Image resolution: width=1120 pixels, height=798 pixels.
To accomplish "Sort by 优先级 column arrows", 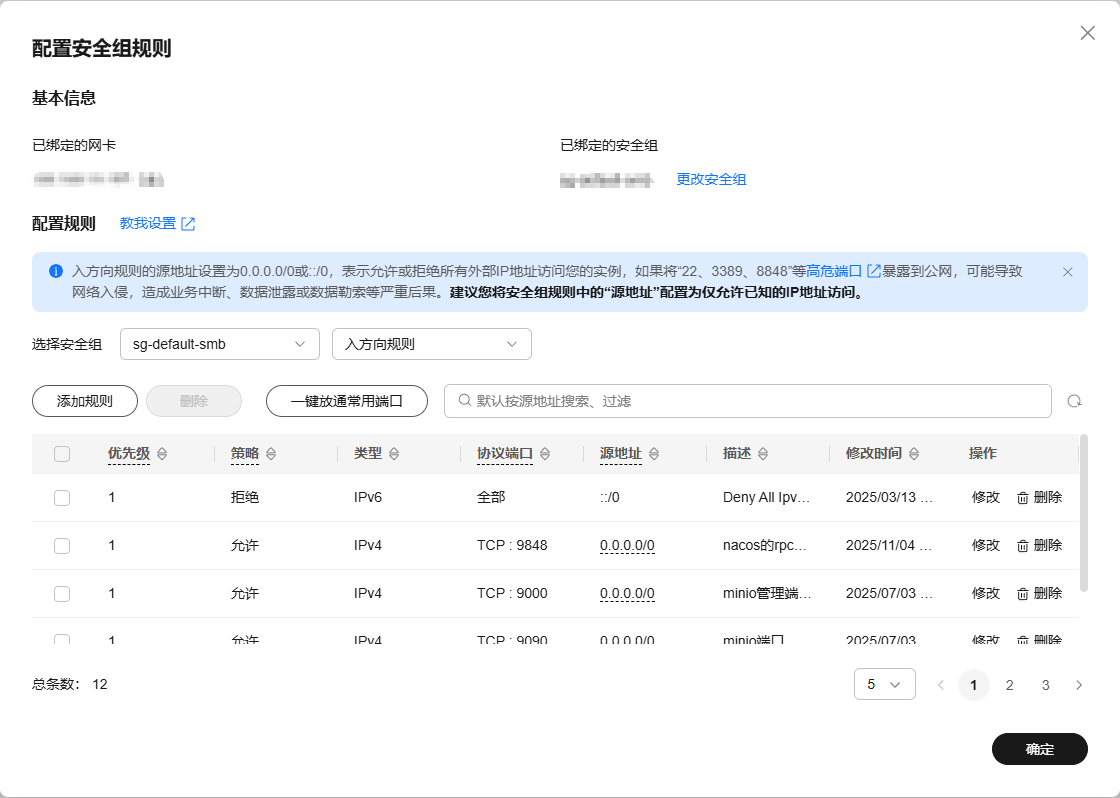I will pyautogui.click(x=162, y=454).
